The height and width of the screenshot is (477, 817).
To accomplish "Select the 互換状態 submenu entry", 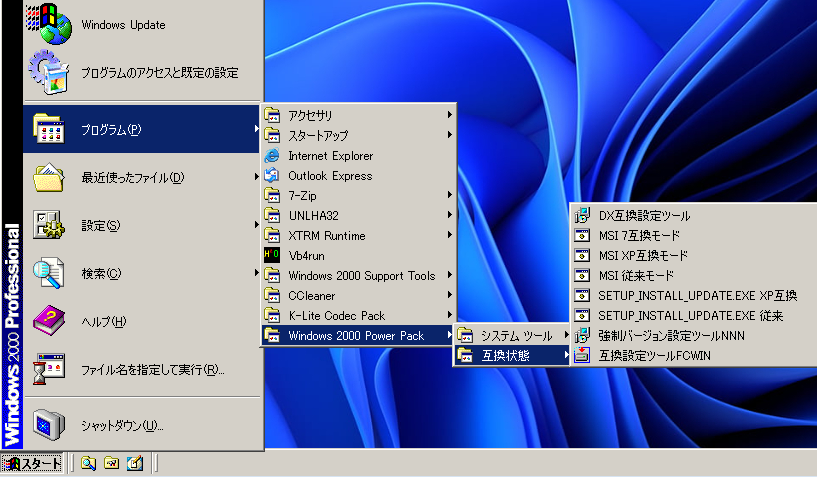I will click(512, 355).
